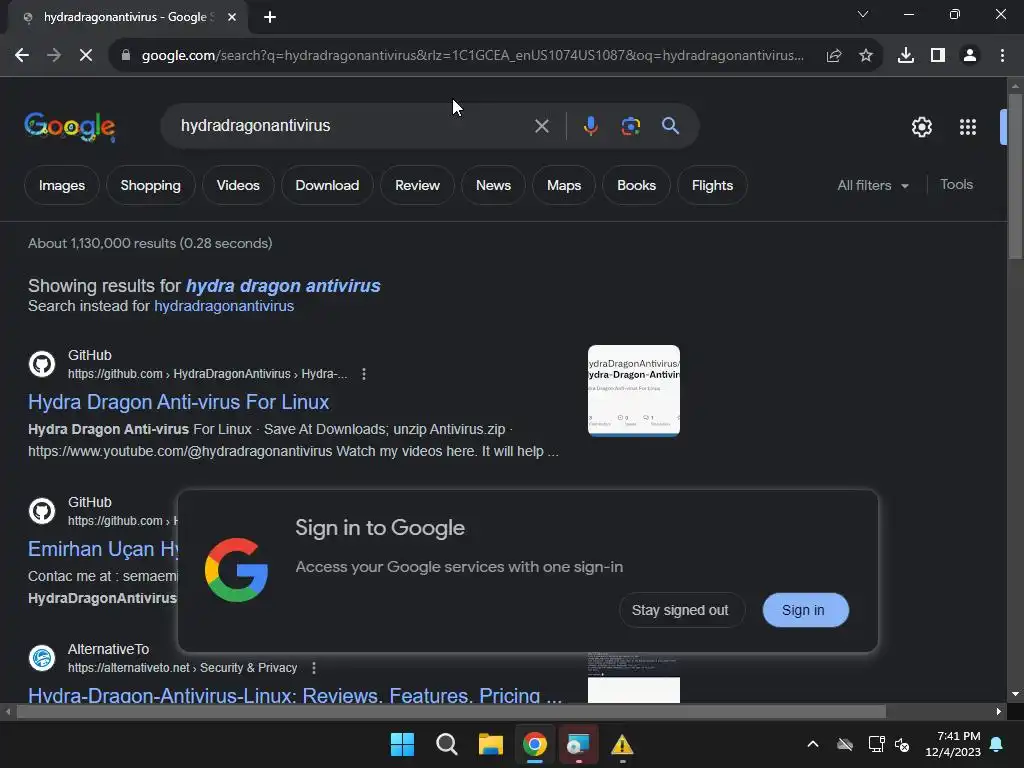The height and width of the screenshot is (768, 1024).
Task: Open the muted volume tray icon
Action: pos(903,744)
